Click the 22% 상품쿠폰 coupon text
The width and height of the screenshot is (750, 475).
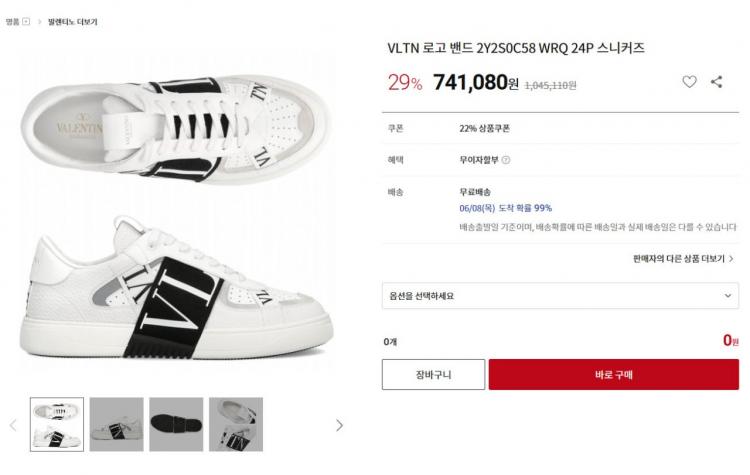click(x=485, y=128)
